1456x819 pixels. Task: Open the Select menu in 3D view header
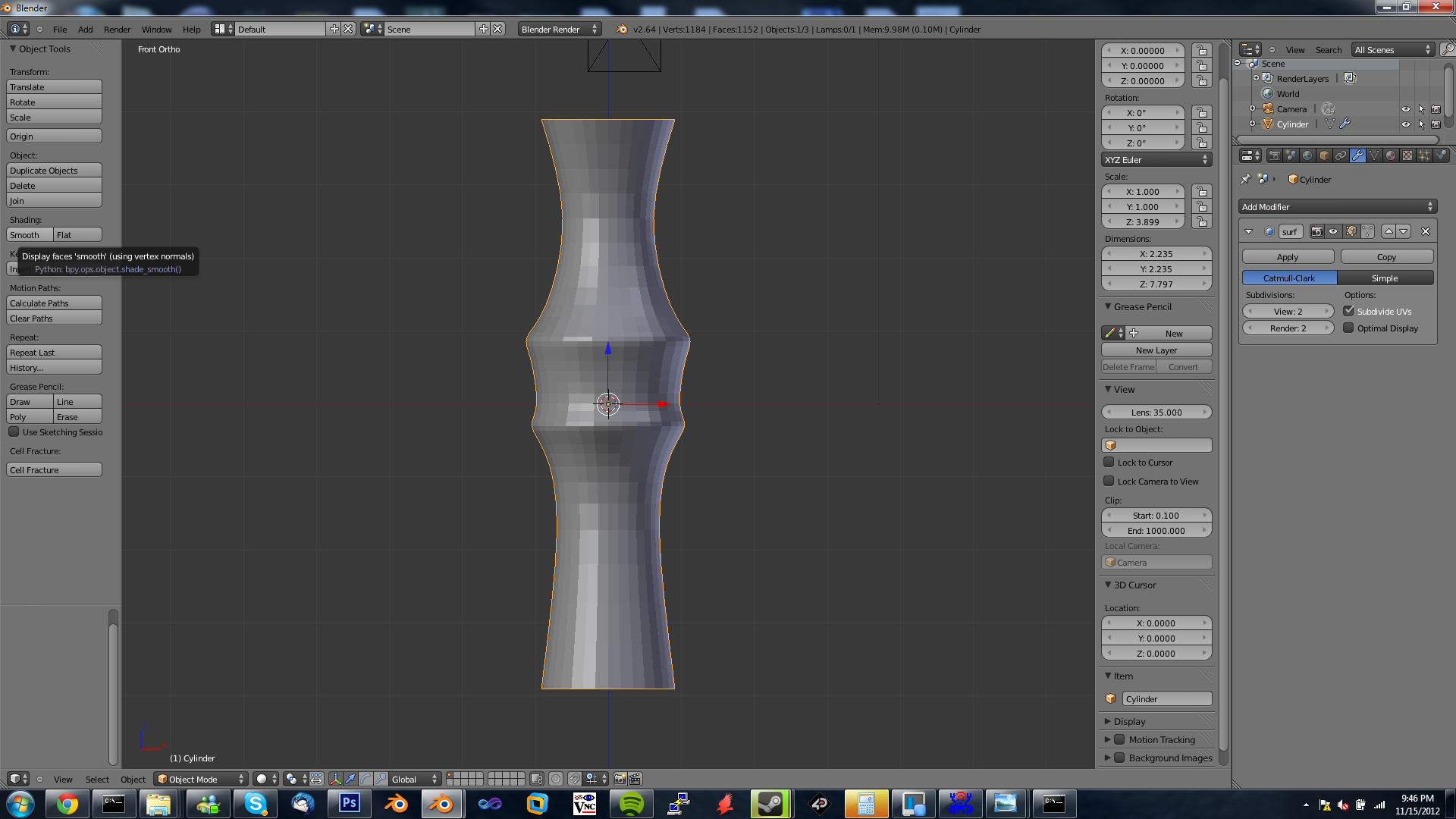click(x=97, y=780)
